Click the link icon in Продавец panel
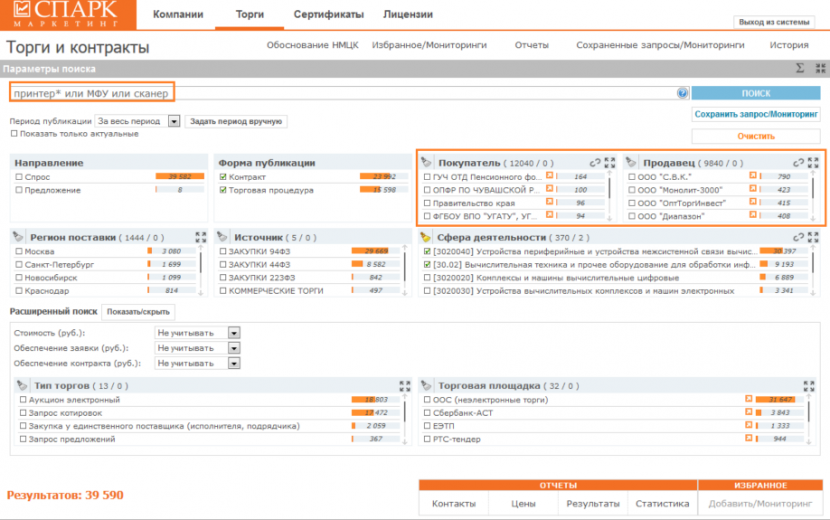 [x=799, y=162]
